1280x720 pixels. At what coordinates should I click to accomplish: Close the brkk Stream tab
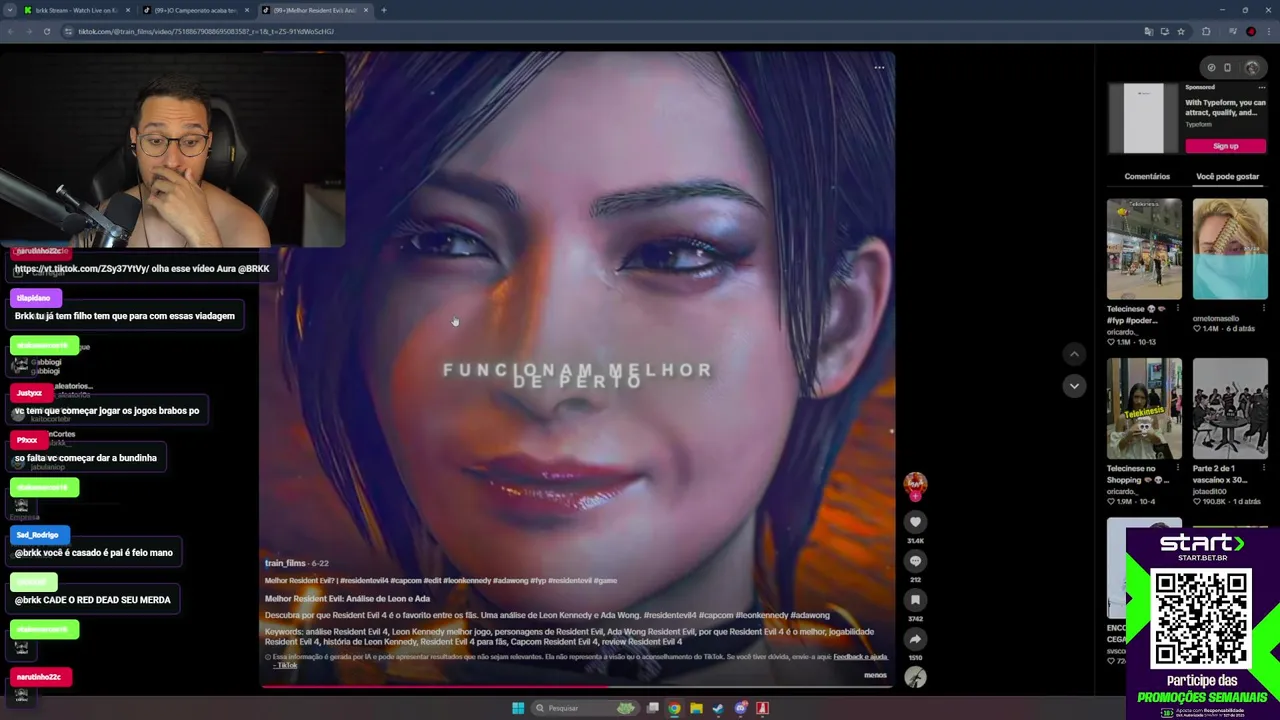127,10
